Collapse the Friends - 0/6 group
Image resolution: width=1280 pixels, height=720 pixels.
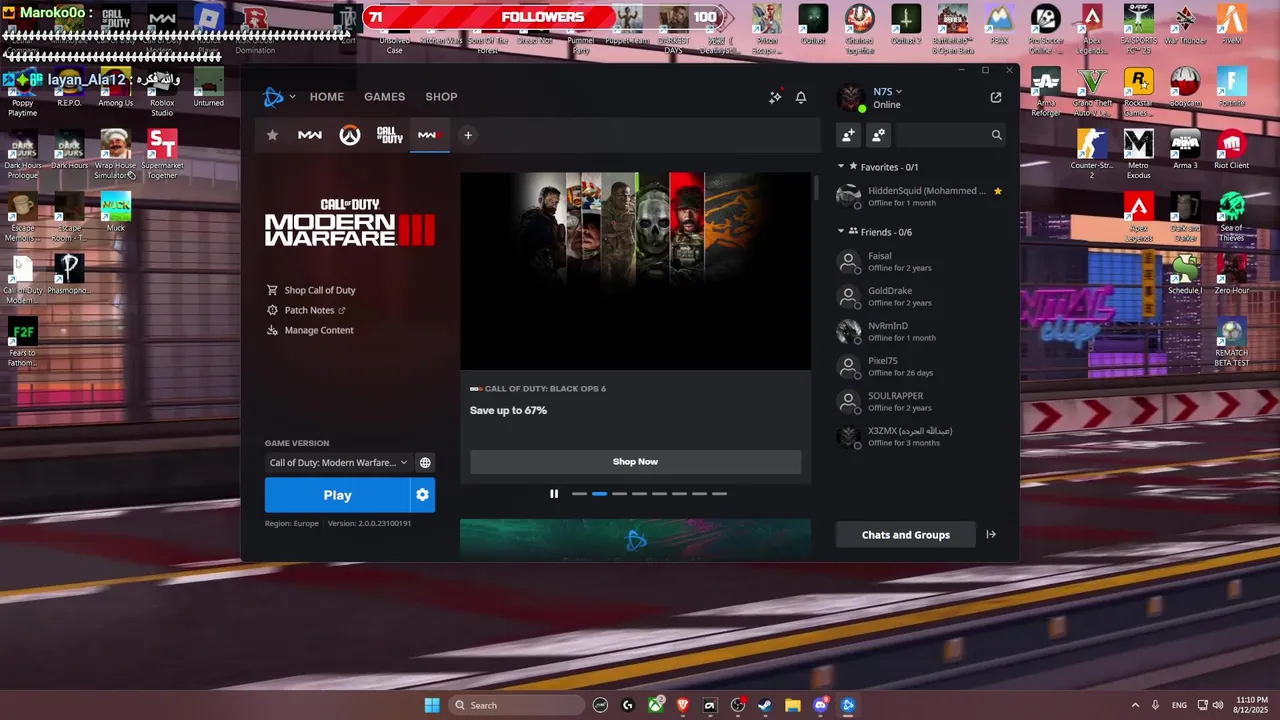[x=841, y=232]
